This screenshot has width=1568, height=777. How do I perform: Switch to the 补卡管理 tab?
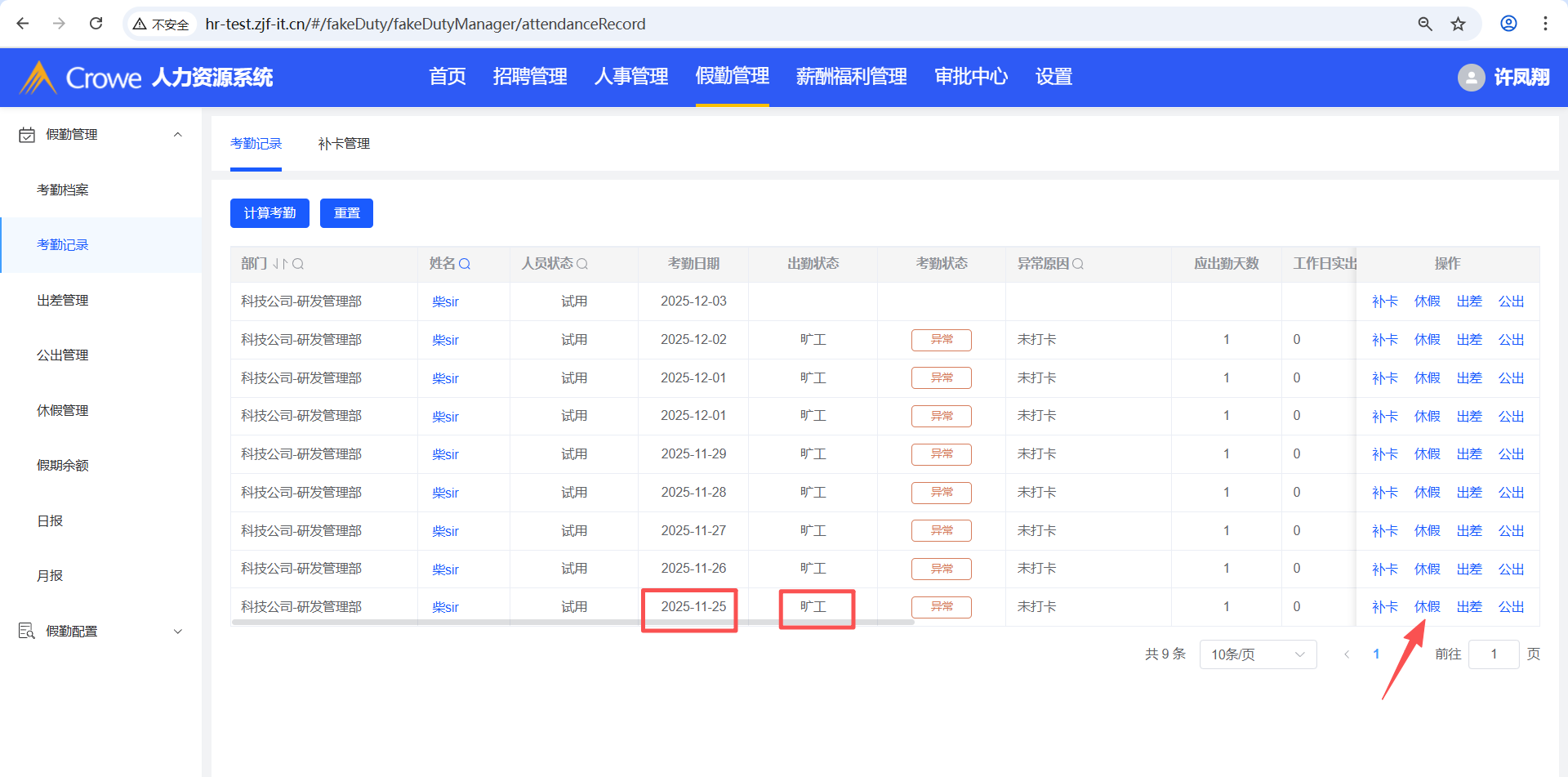click(x=344, y=144)
